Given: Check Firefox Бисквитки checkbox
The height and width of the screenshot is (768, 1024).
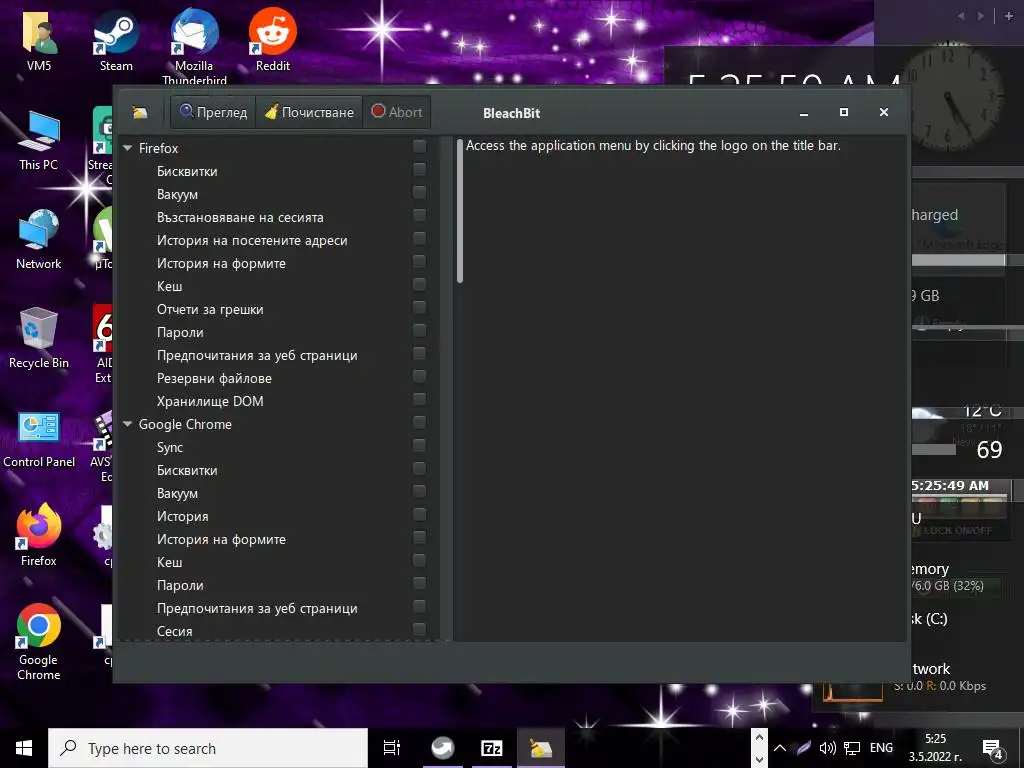Looking at the screenshot, I should [419, 170].
